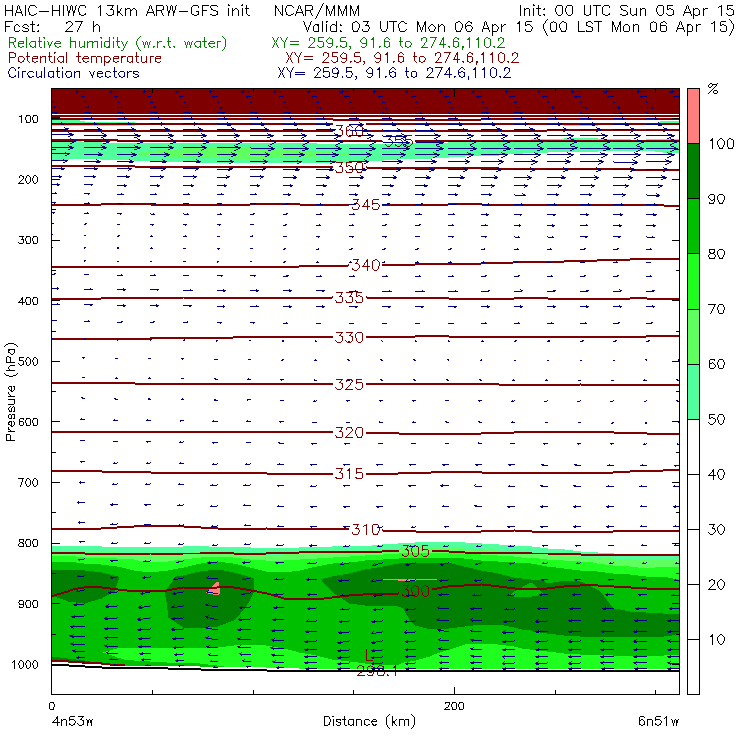
Task: Click the 1000 hPa pressure tick label
Action: 25,664
